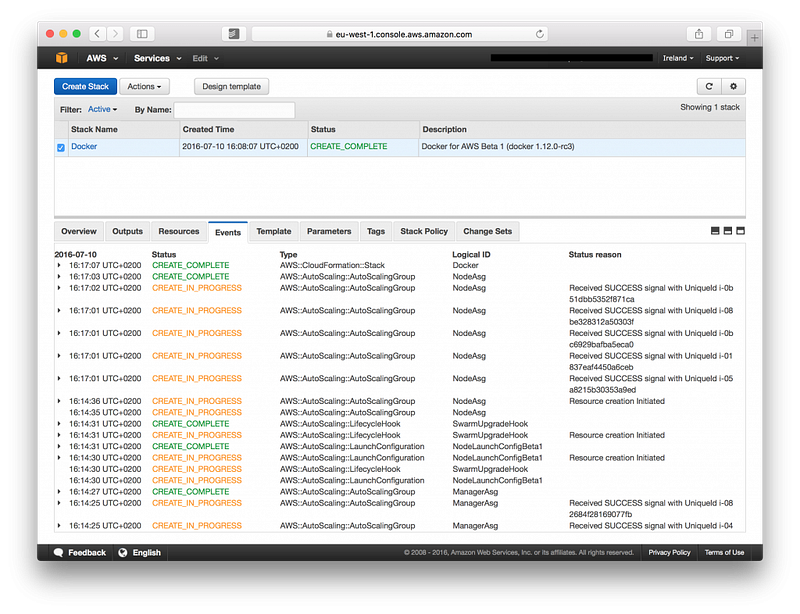Screen dimensions: 800x614
Task: Switch to first split pane layout icon
Action: pyautogui.click(x=715, y=231)
